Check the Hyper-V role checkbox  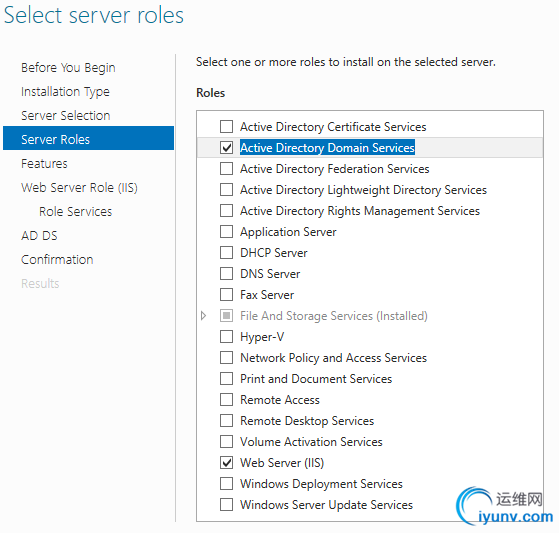[226, 337]
